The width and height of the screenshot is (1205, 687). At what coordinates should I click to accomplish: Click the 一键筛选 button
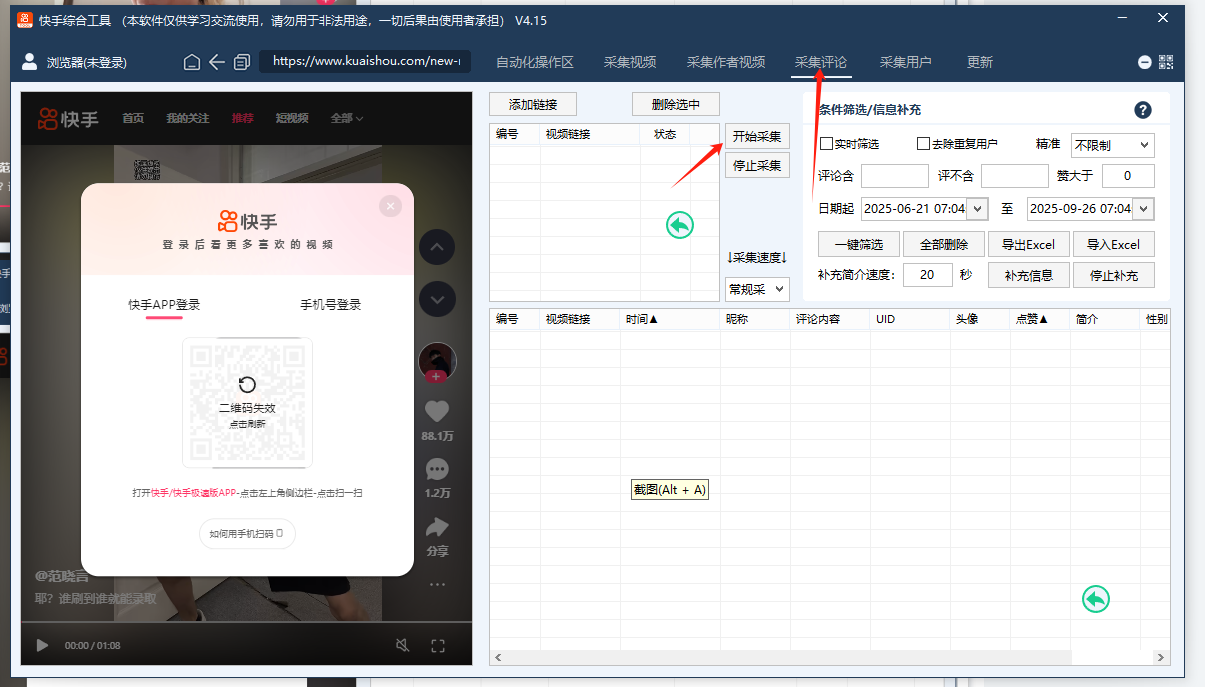point(859,244)
